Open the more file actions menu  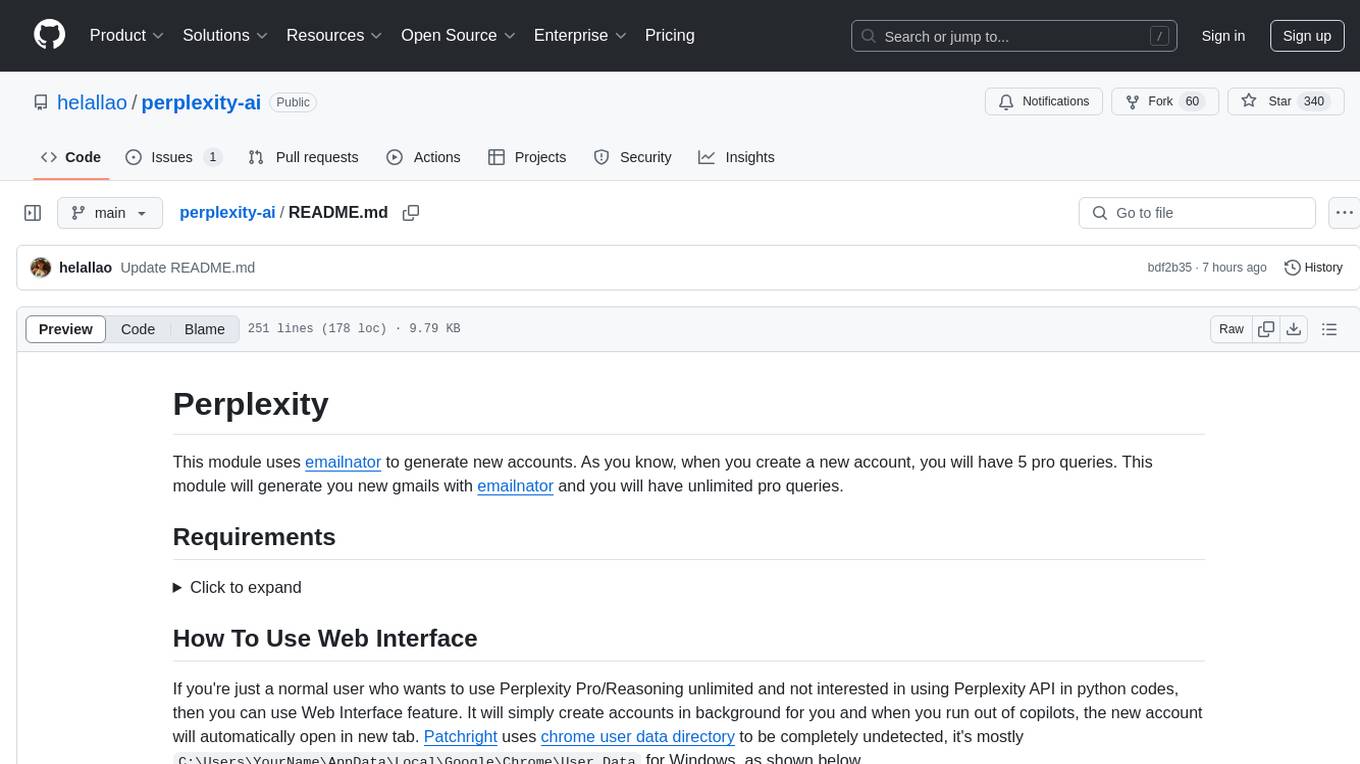point(1344,213)
